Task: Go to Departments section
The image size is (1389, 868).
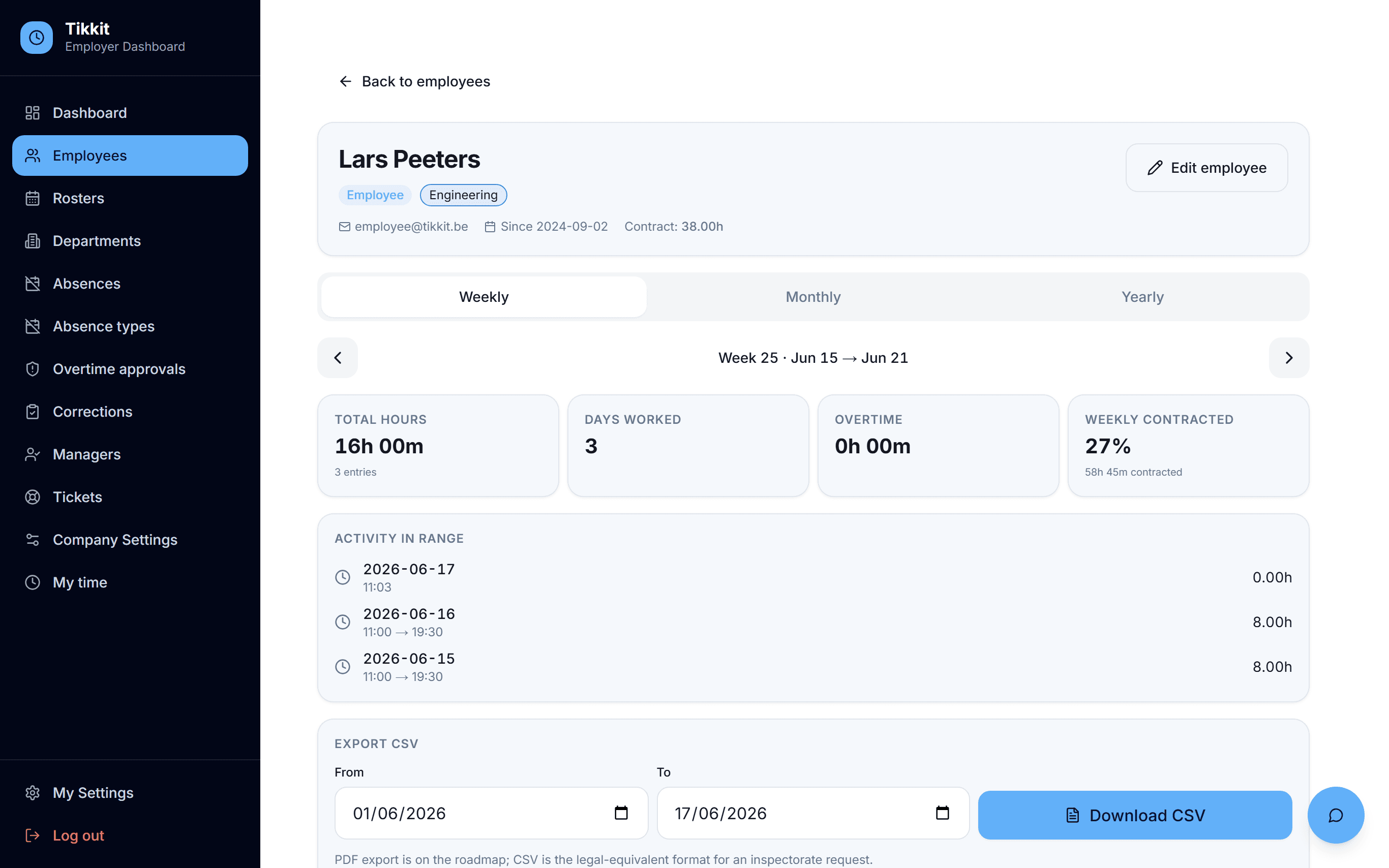Action: 130,241
